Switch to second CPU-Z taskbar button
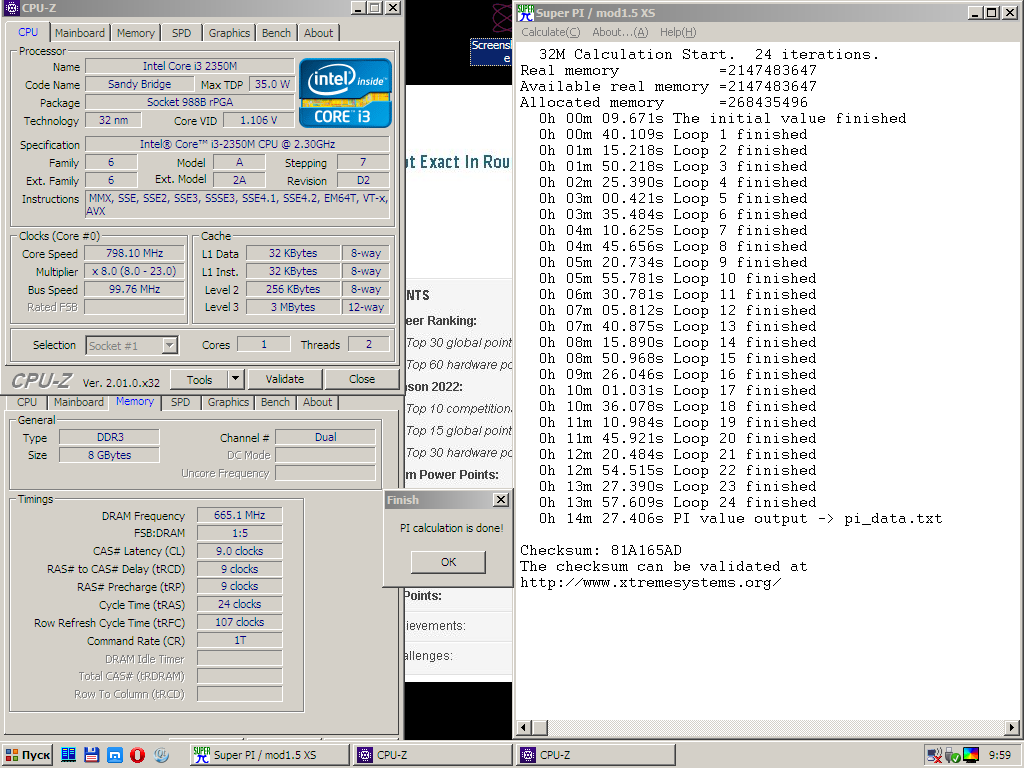The width and height of the screenshot is (1024, 768). 596,755
